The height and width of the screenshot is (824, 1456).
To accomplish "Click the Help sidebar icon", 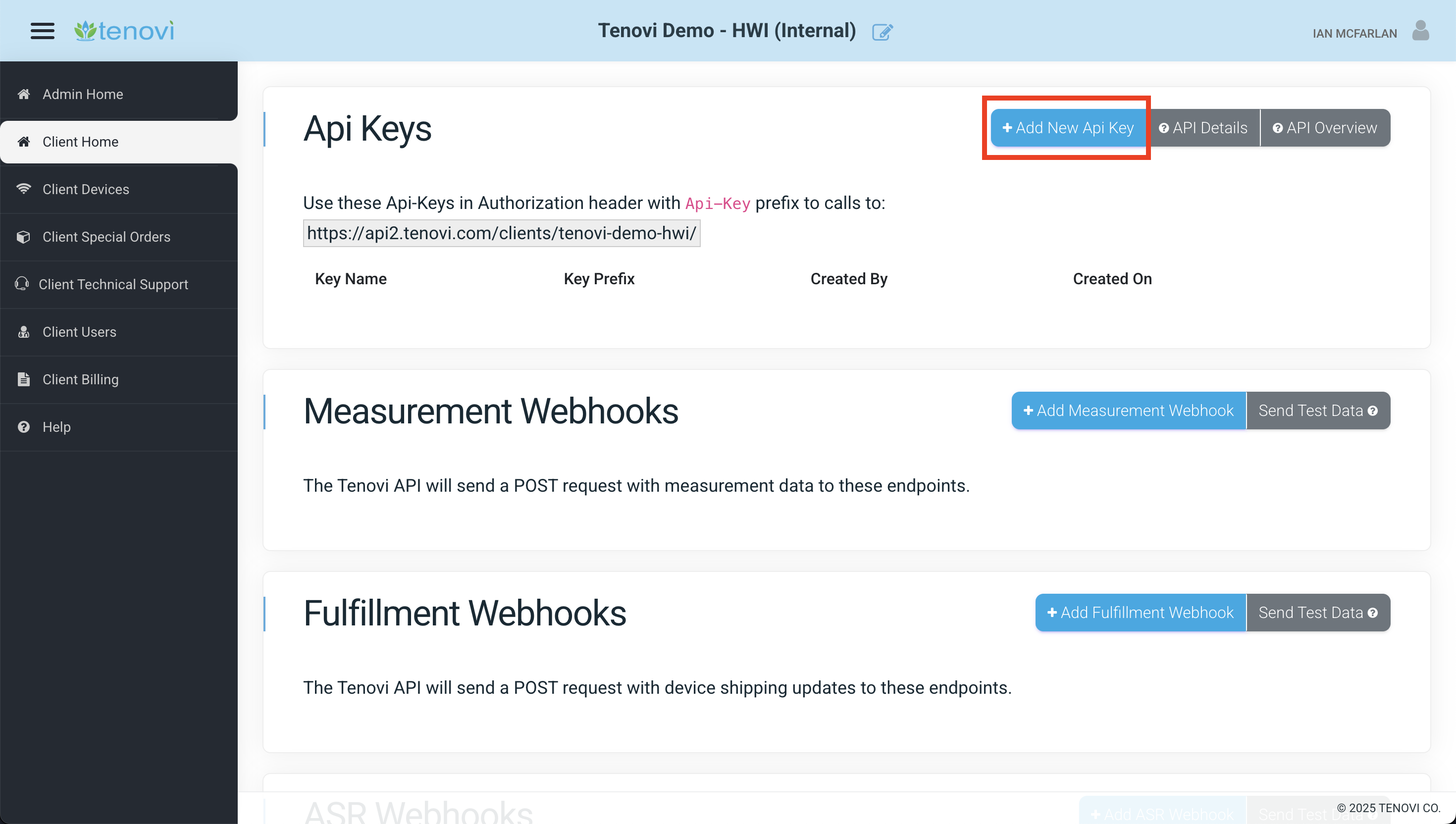I will [24, 427].
